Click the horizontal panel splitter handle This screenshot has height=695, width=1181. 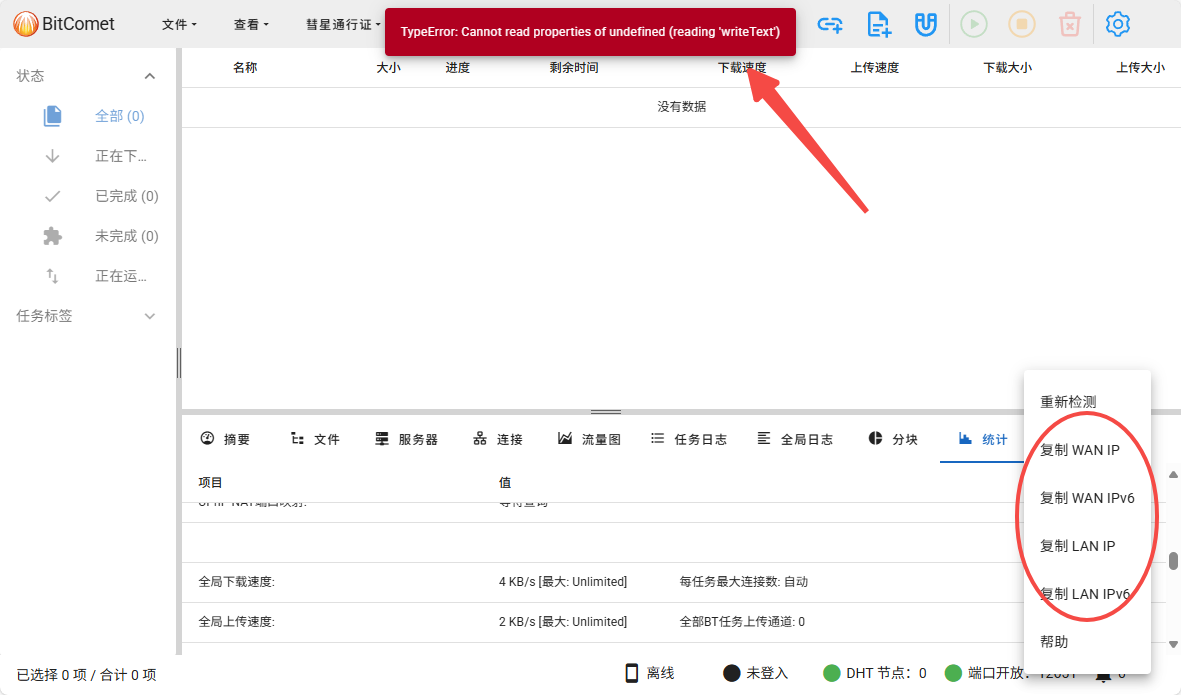pyautogui.click(x=606, y=411)
